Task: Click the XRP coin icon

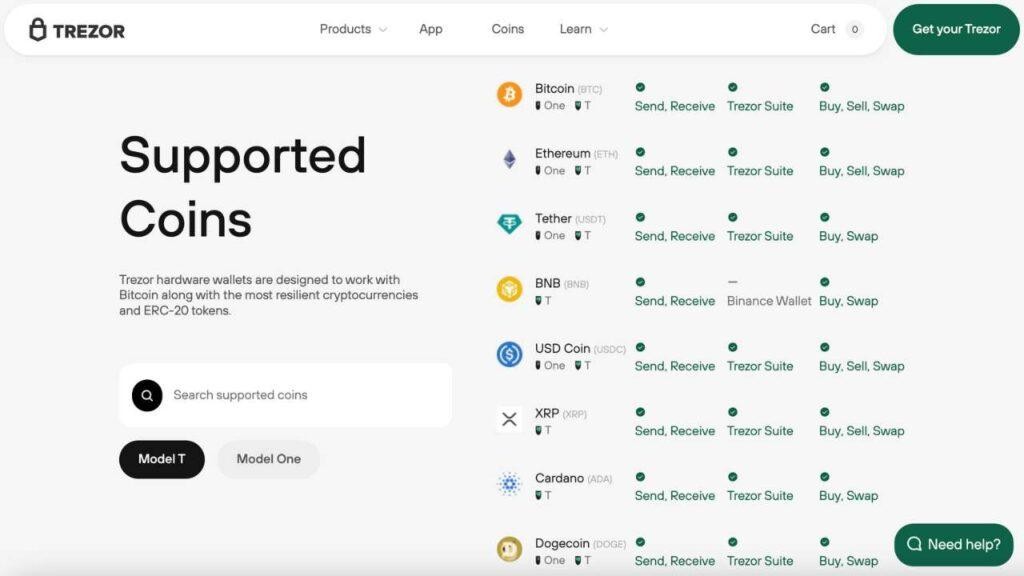Action: click(509, 419)
